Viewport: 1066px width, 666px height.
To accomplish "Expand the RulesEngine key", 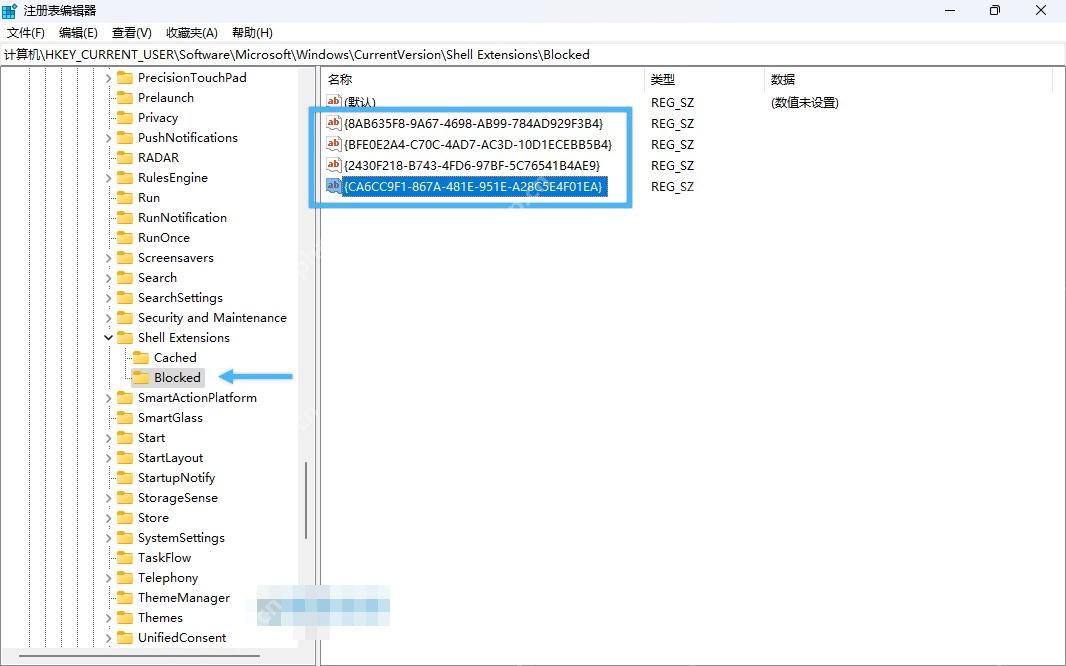I will (x=108, y=178).
